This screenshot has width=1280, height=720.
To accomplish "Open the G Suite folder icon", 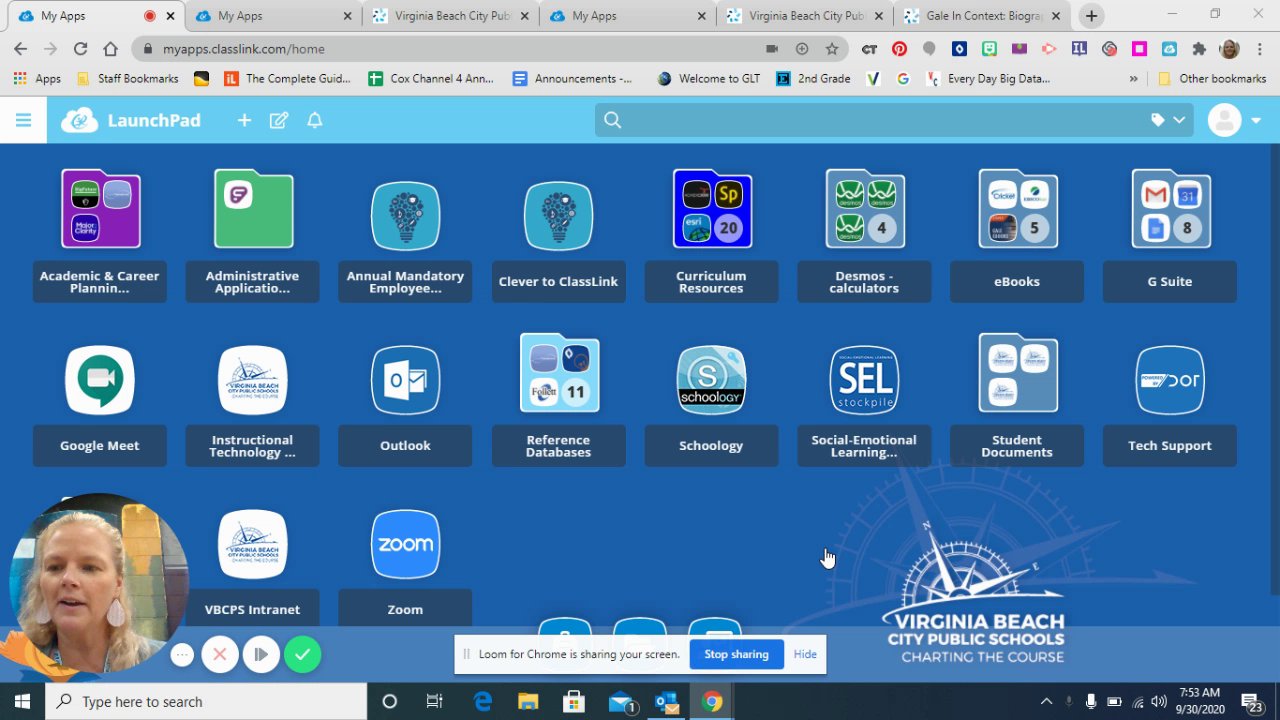I will click(x=1170, y=209).
